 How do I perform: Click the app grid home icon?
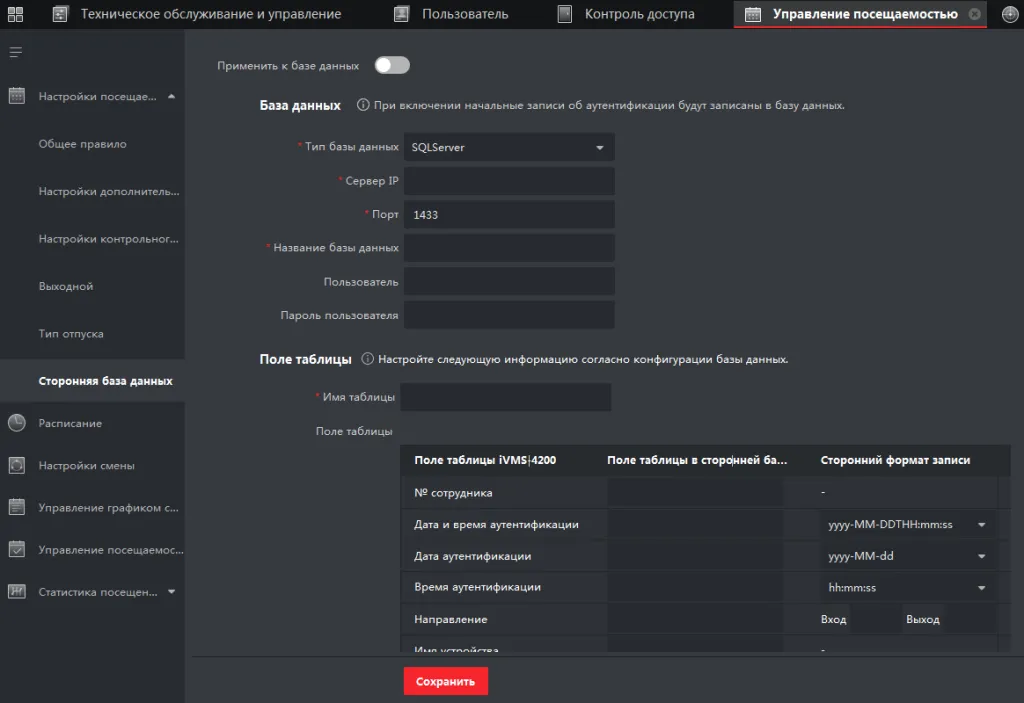pyautogui.click(x=15, y=14)
